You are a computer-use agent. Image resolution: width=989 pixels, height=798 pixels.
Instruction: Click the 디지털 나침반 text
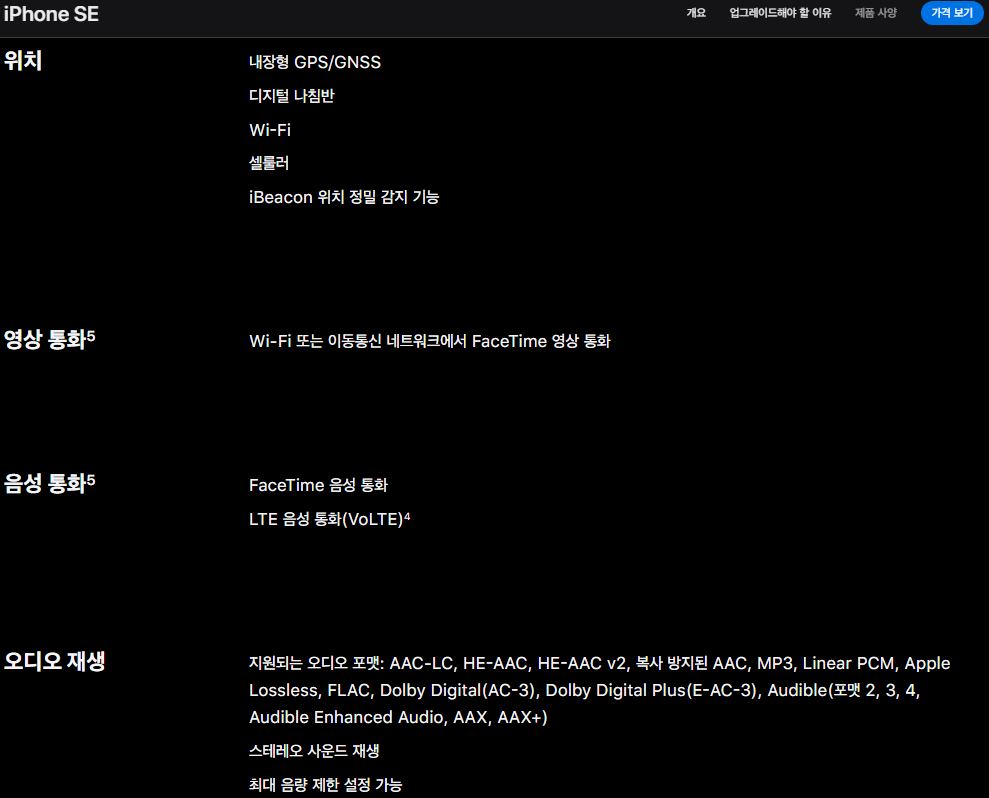(291, 96)
